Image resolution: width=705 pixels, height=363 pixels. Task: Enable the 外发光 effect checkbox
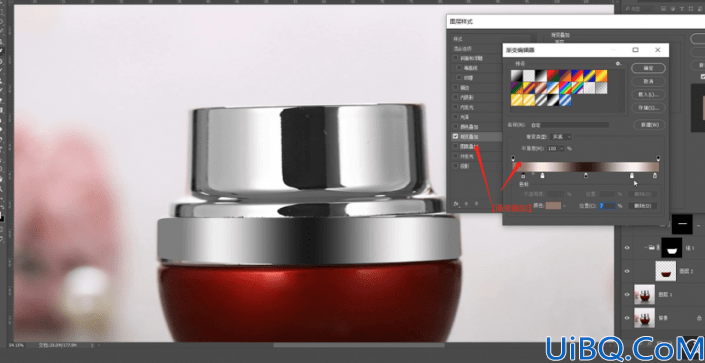455,156
